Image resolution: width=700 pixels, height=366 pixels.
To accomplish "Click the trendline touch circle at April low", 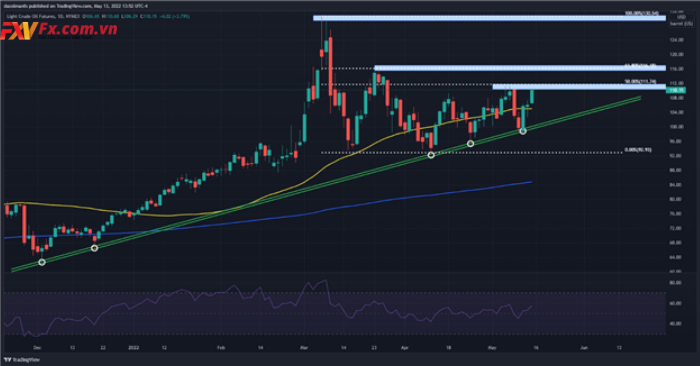I will (x=431, y=155).
